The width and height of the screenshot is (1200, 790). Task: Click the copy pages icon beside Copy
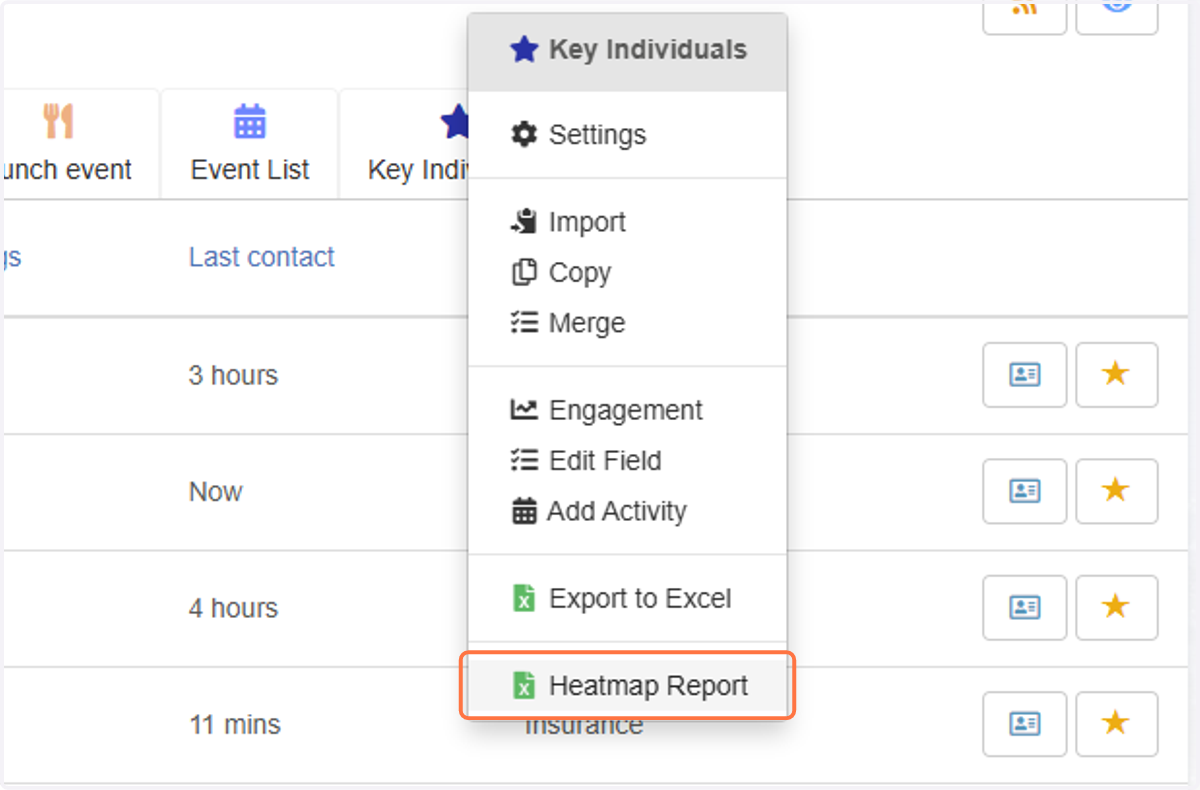click(524, 272)
